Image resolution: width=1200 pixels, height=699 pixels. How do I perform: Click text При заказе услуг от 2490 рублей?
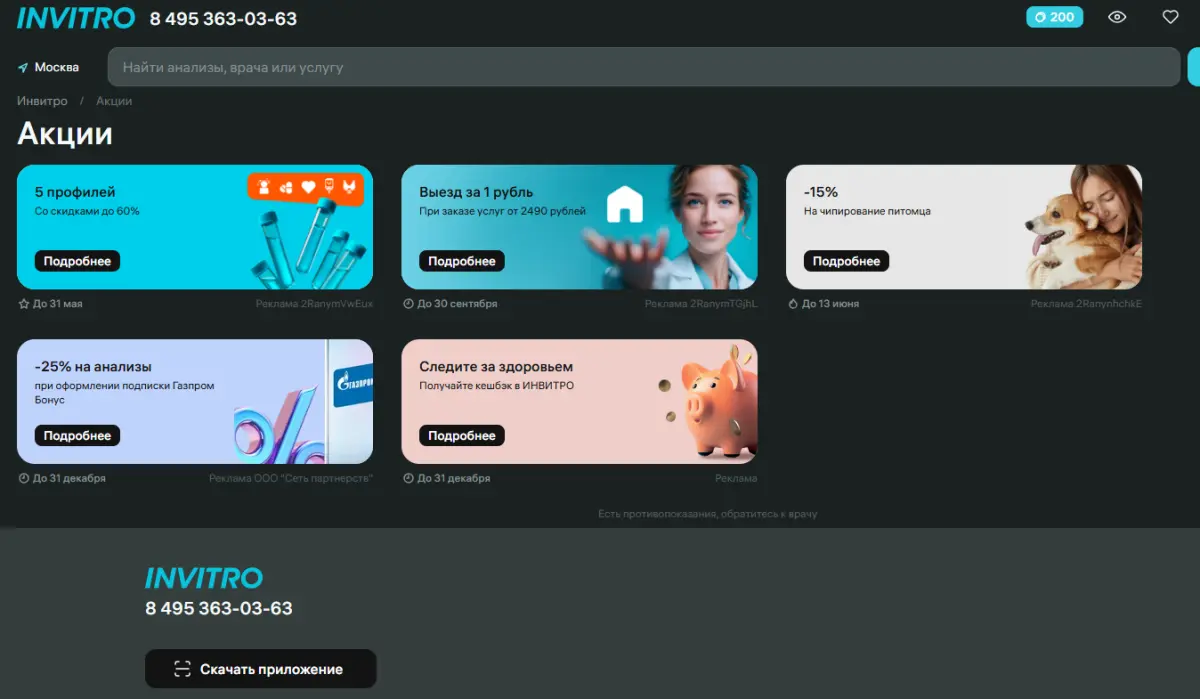pyautogui.click(x=503, y=211)
